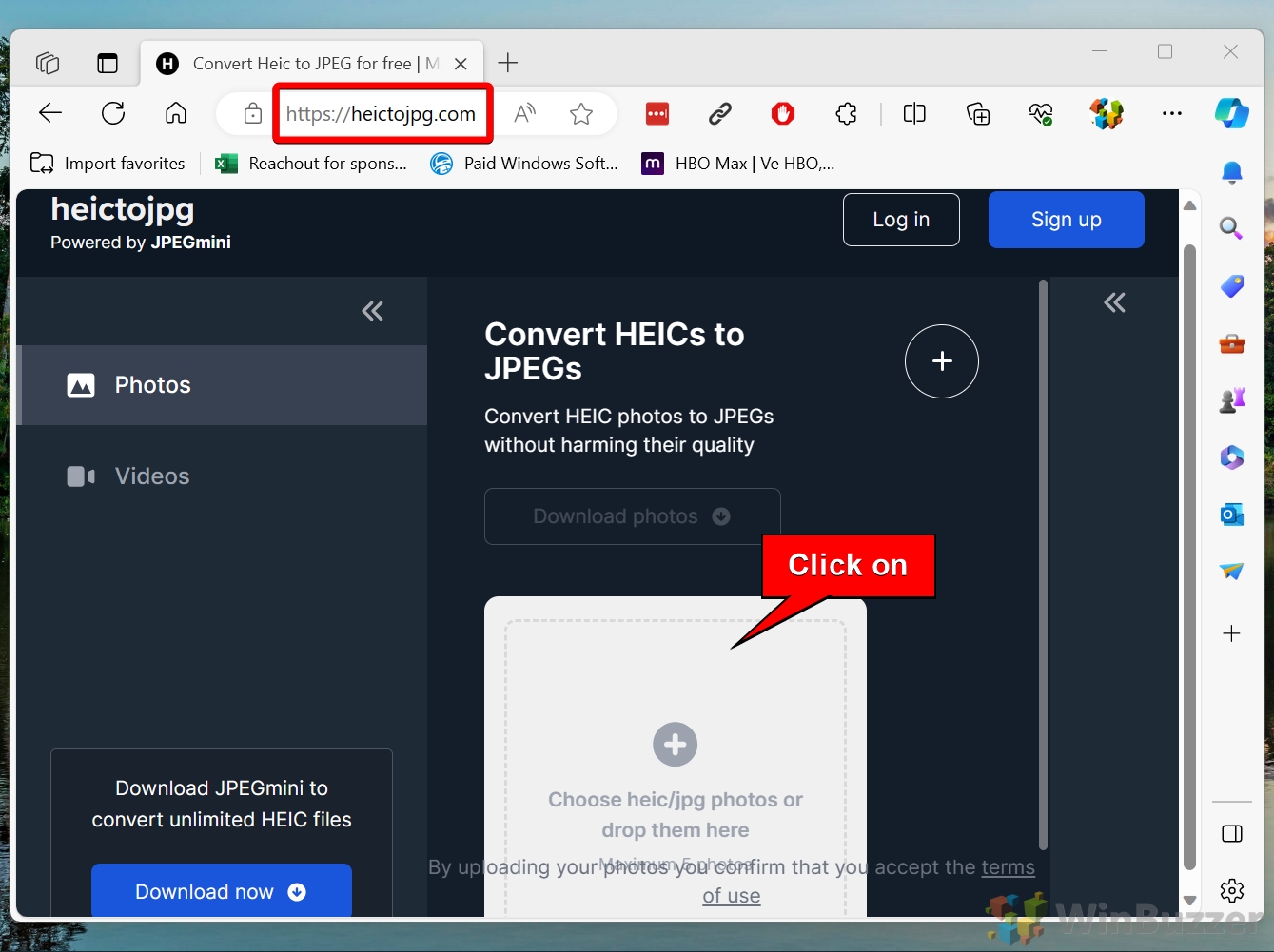
Task: Collapse the right panel chevrons
Action: point(1115,302)
